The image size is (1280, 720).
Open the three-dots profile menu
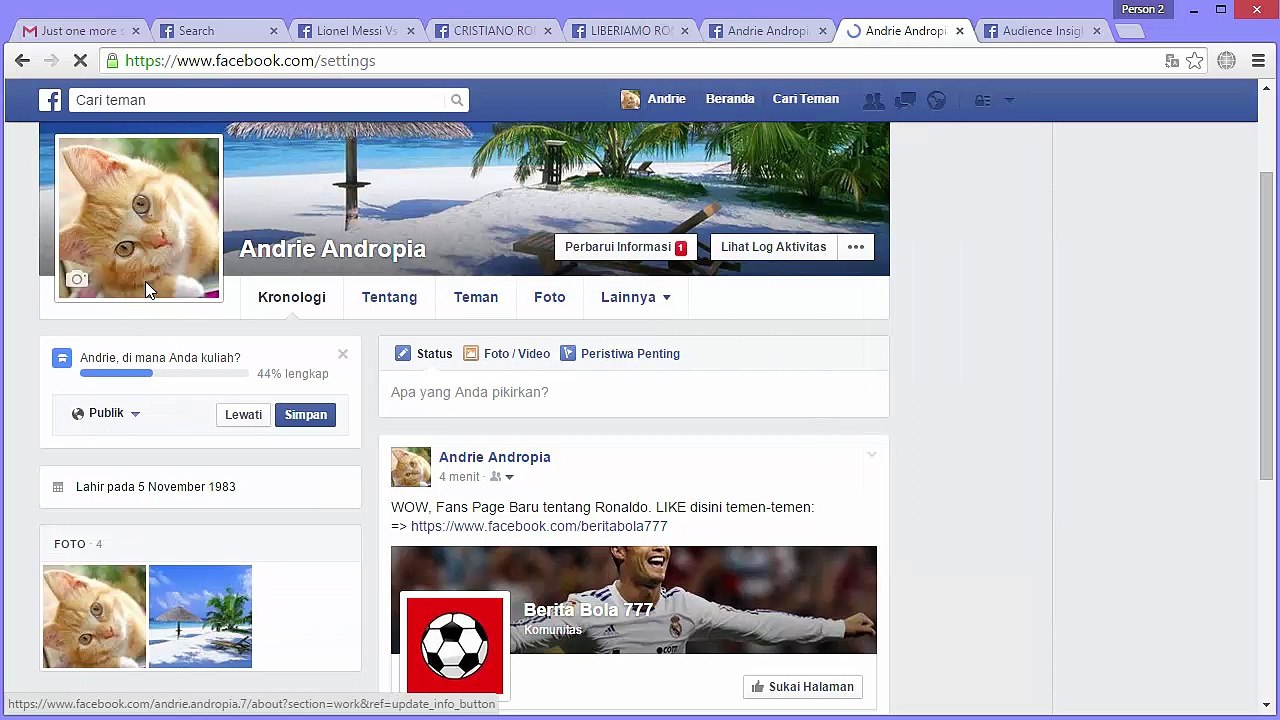[x=856, y=247]
